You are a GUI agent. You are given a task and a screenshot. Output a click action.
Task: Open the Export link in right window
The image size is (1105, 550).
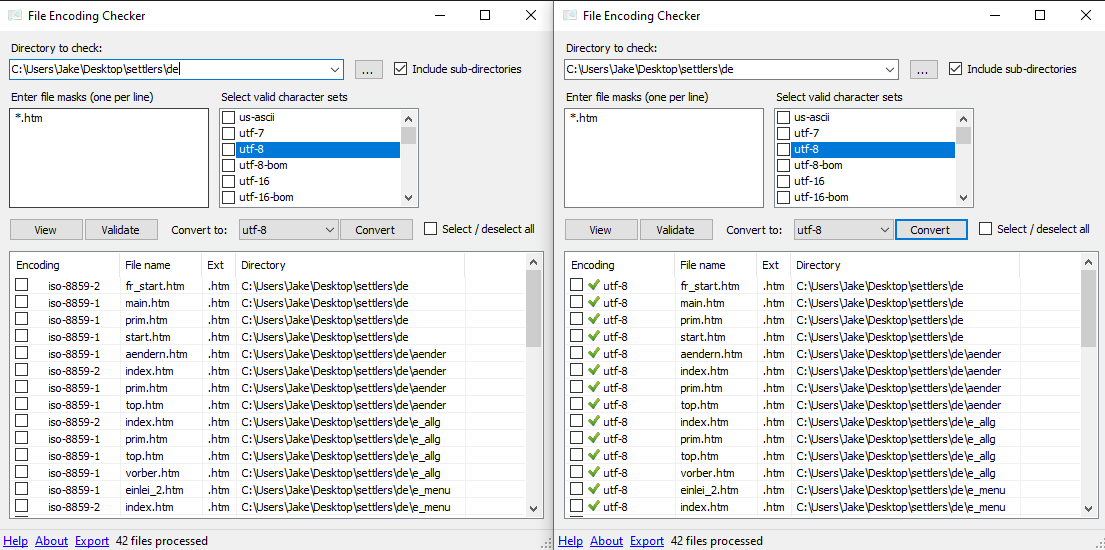click(647, 541)
